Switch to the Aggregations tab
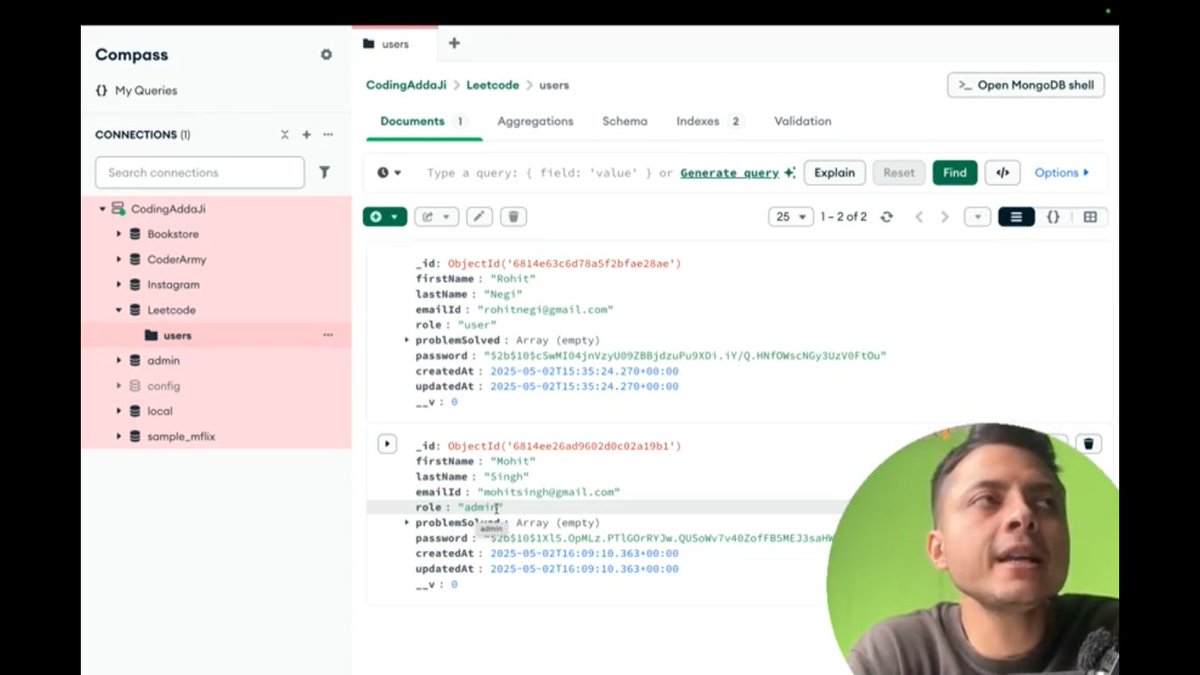Viewport: 1200px width, 675px height. (x=535, y=121)
